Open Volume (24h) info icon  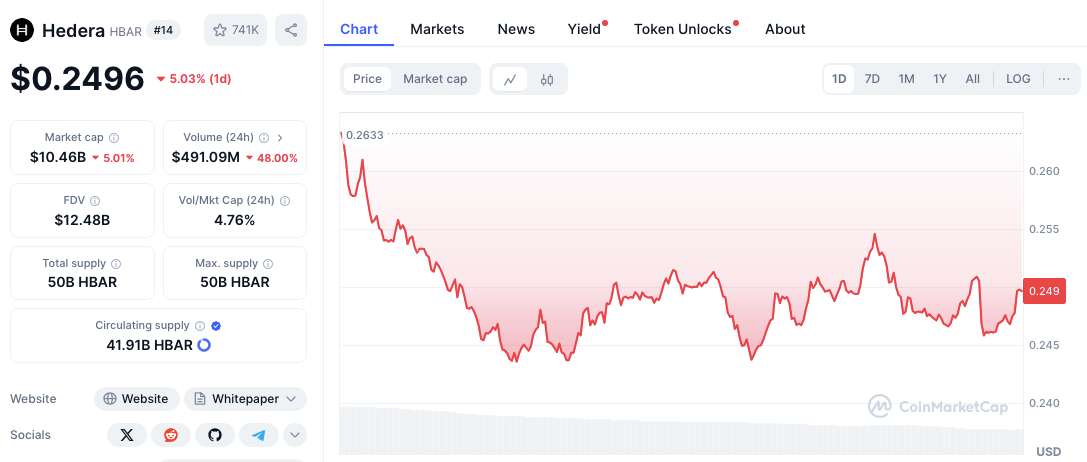(264, 138)
